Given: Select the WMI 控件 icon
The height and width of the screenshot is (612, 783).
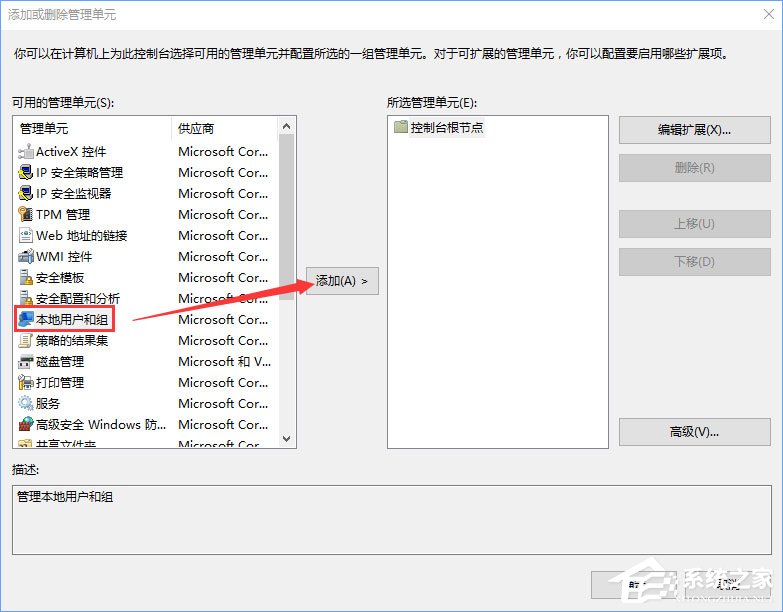Looking at the screenshot, I should [x=25, y=257].
